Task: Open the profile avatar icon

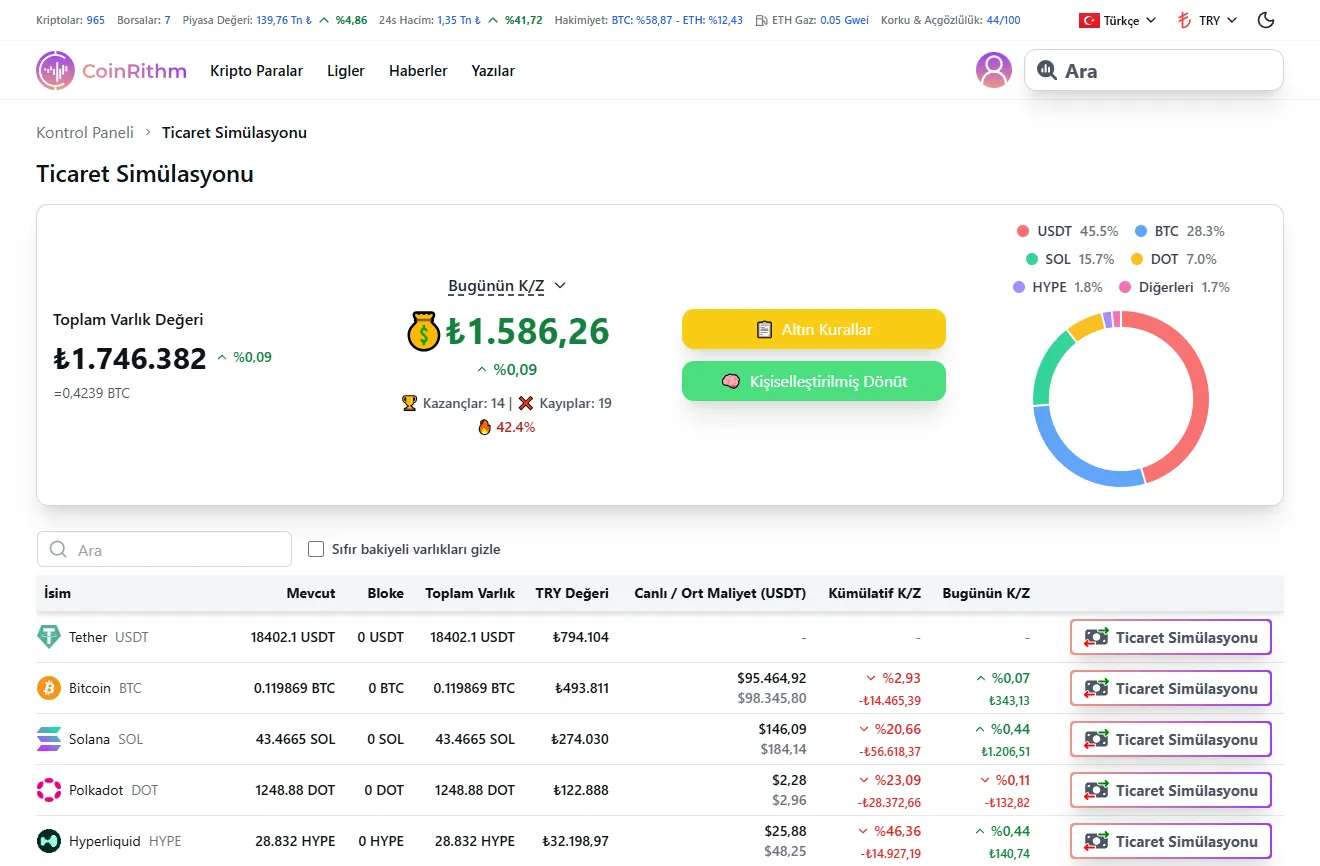Action: click(x=993, y=70)
